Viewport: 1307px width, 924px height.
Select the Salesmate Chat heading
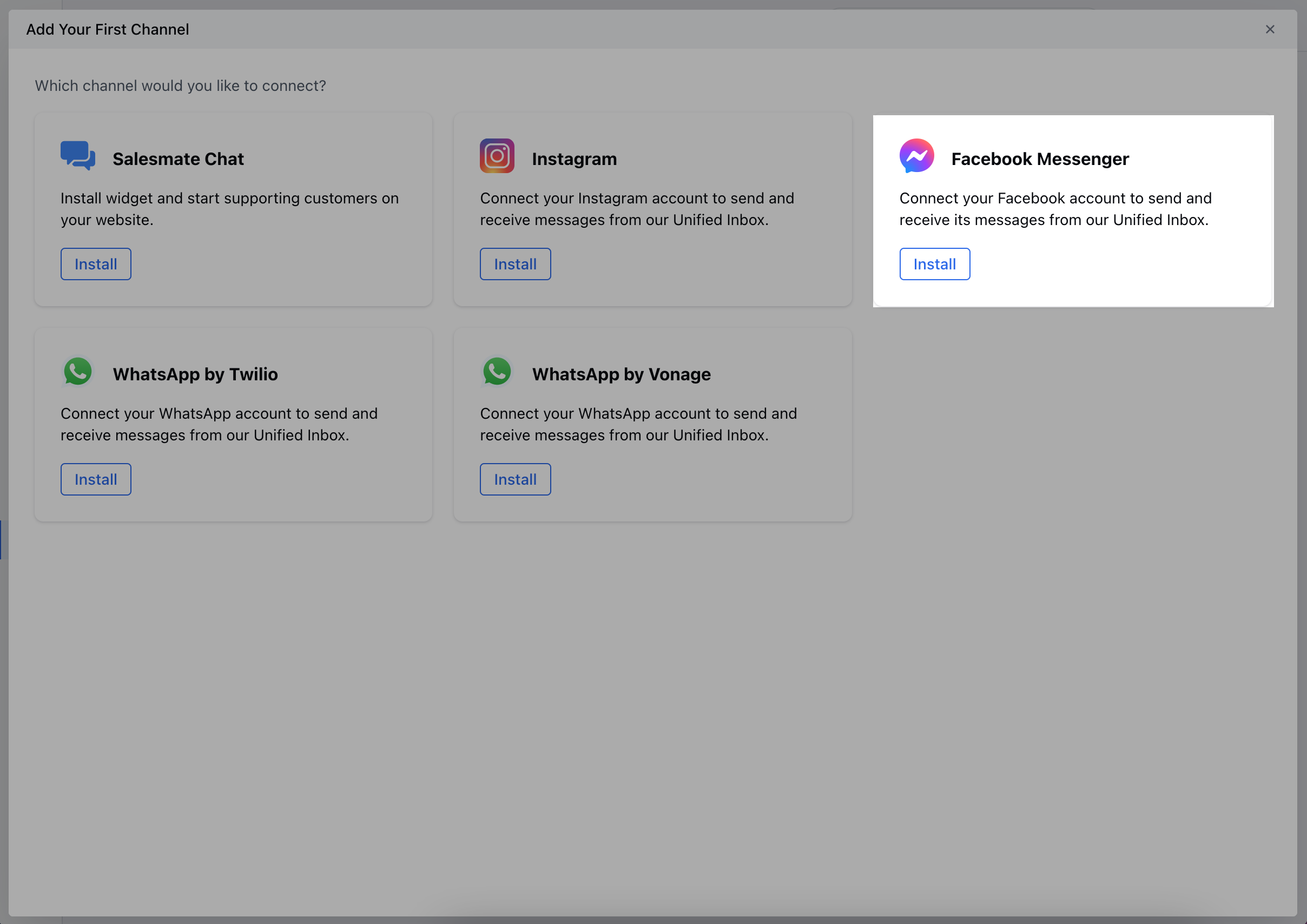[178, 159]
